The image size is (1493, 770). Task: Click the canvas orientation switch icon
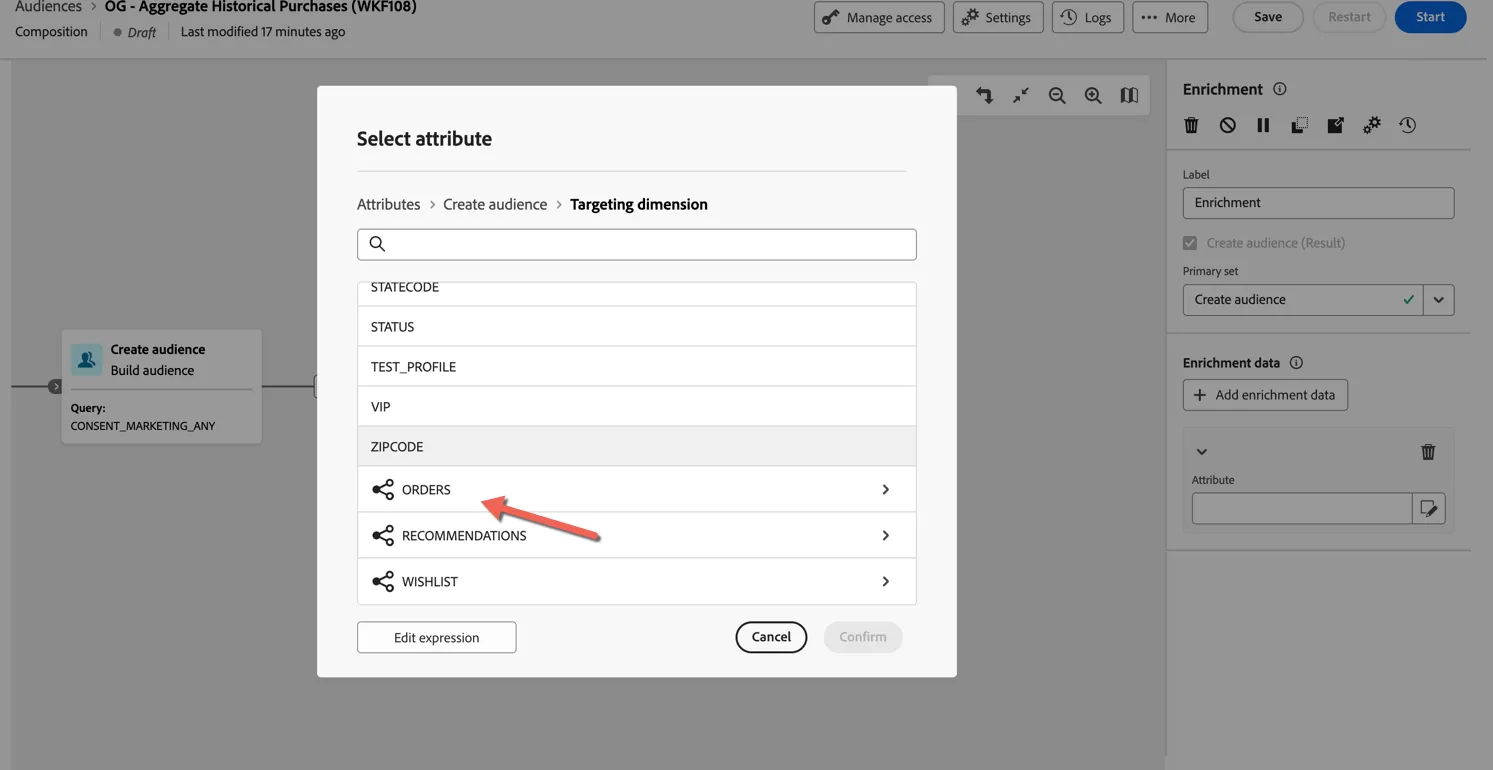click(x=984, y=95)
